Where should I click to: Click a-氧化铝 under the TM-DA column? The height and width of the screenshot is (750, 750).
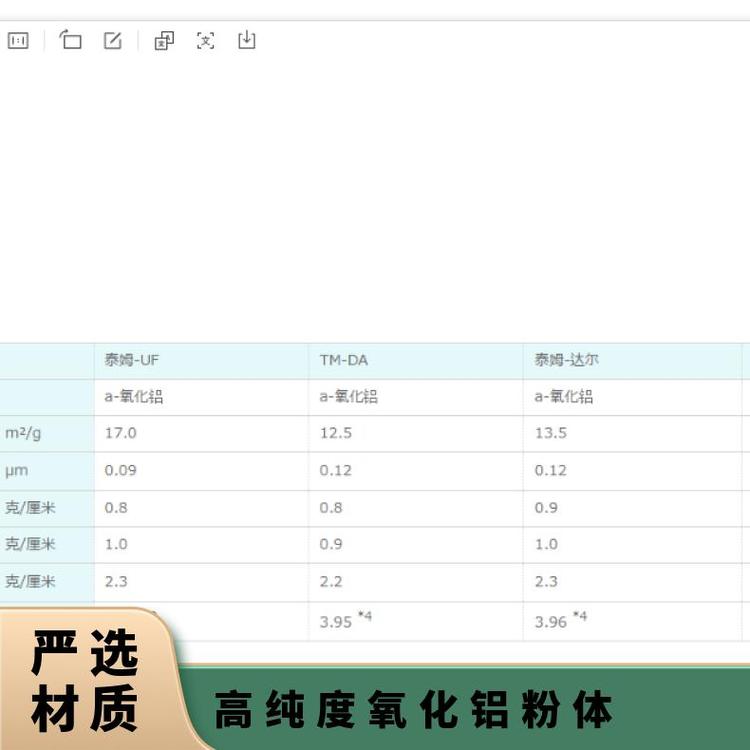349,397
